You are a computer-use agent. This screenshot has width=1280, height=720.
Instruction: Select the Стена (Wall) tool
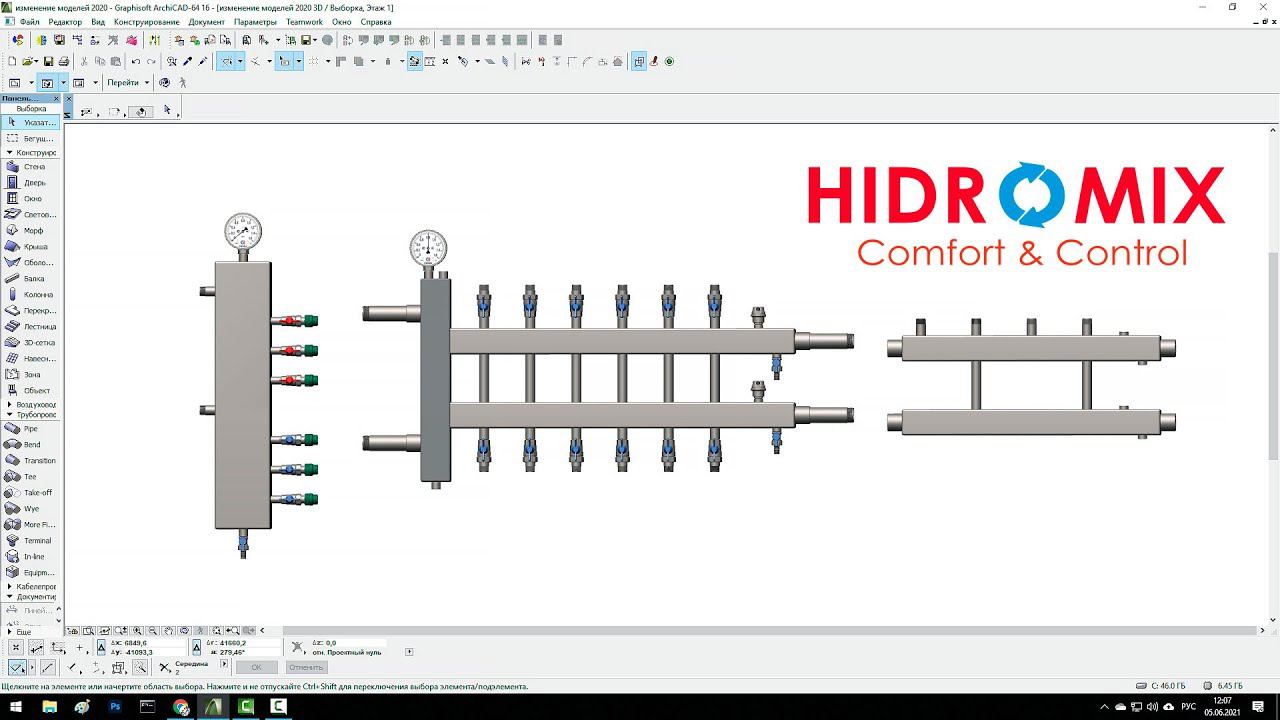pyautogui.click(x=30, y=167)
